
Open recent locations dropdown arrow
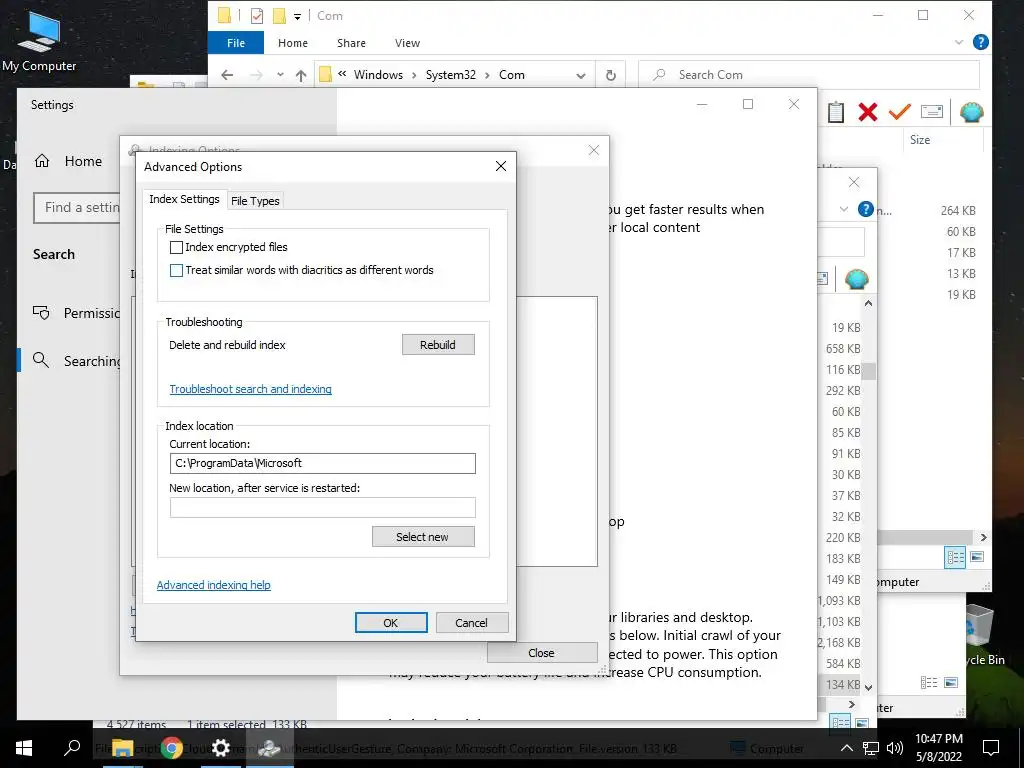point(280,75)
